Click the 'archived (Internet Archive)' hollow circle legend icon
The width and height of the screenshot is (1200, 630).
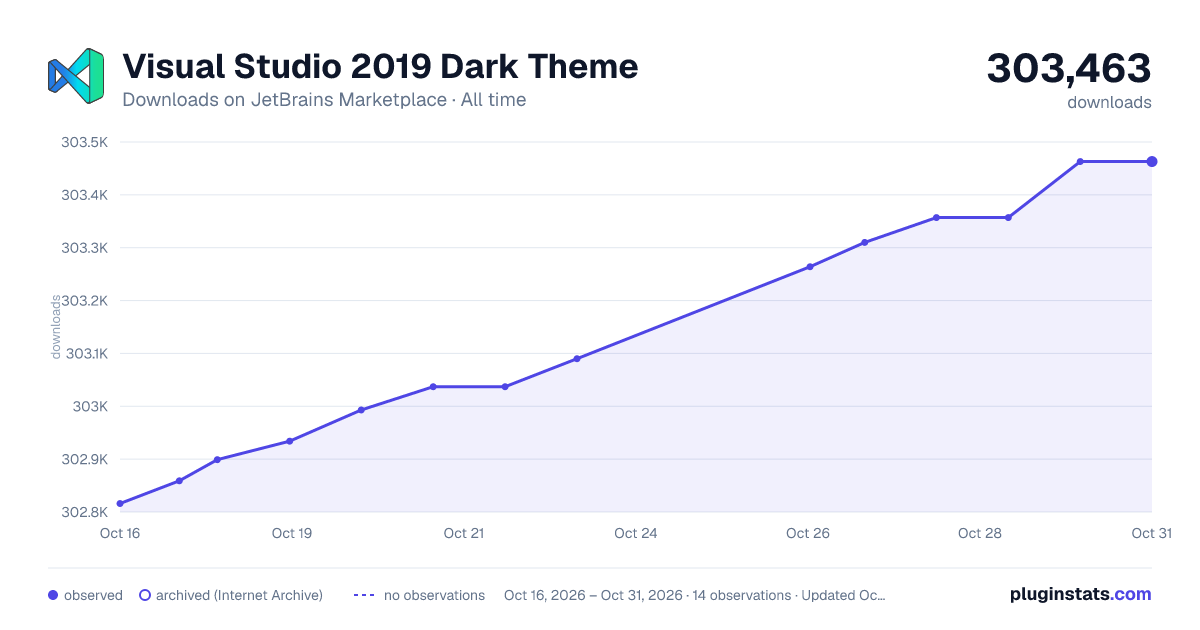(144, 595)
